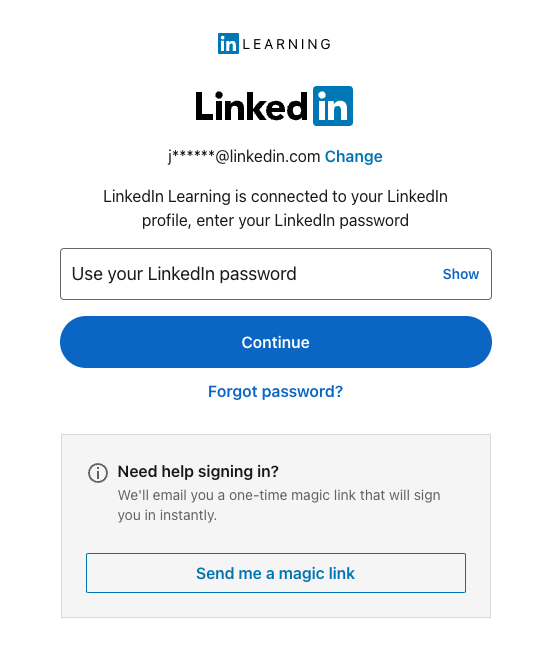This screenshot has height=653, width=554.
Task: Click the "@linkedin.com" portion of the email
Action: tap(268, 157)
